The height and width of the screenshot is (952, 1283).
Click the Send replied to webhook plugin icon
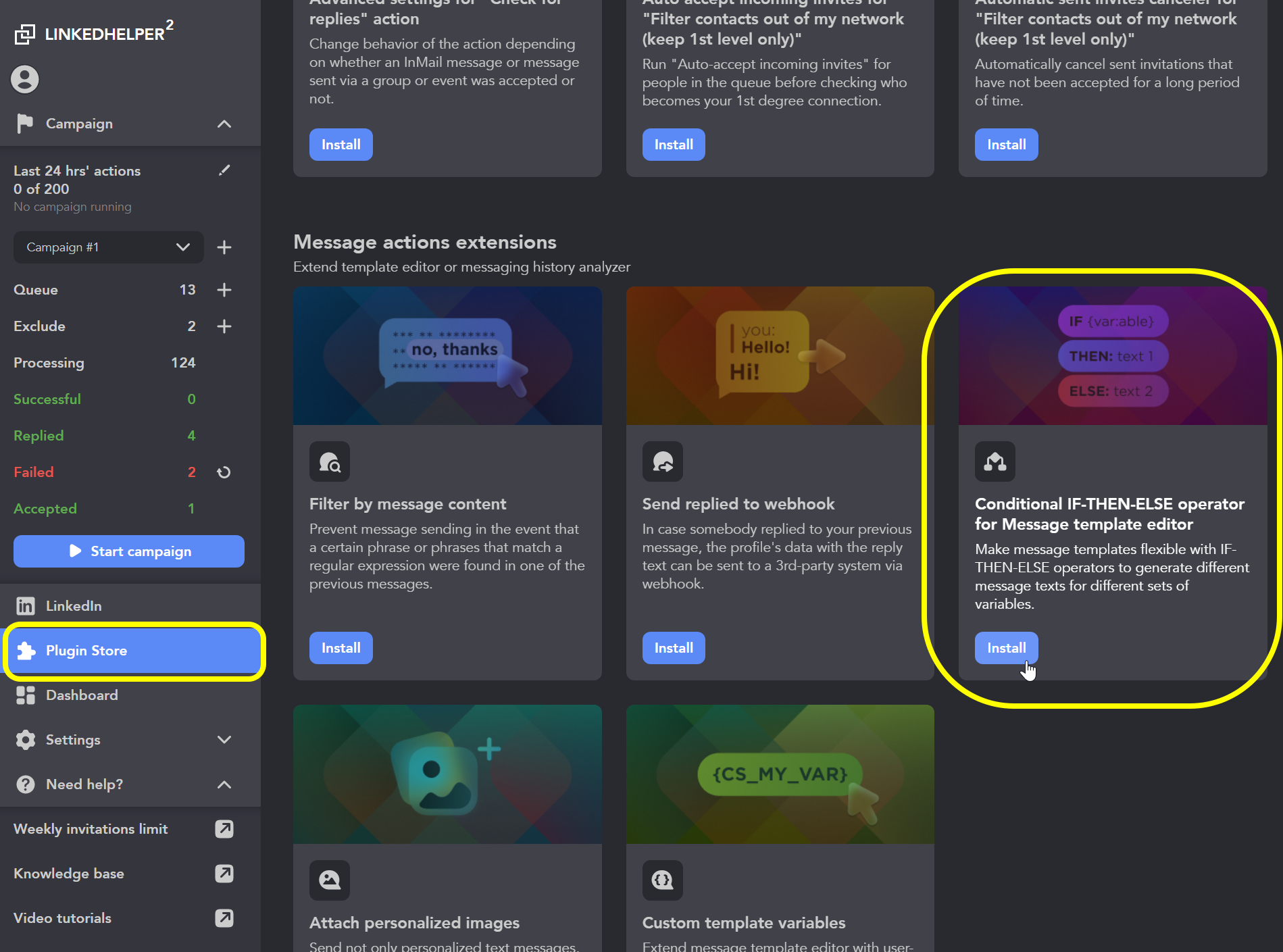coord(663,461)
